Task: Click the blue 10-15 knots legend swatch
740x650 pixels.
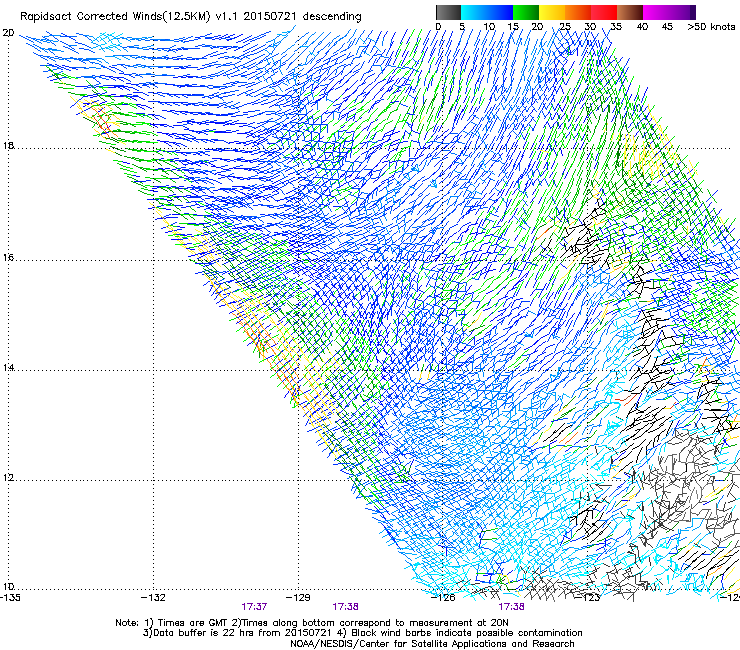Action: coord(500,12)
